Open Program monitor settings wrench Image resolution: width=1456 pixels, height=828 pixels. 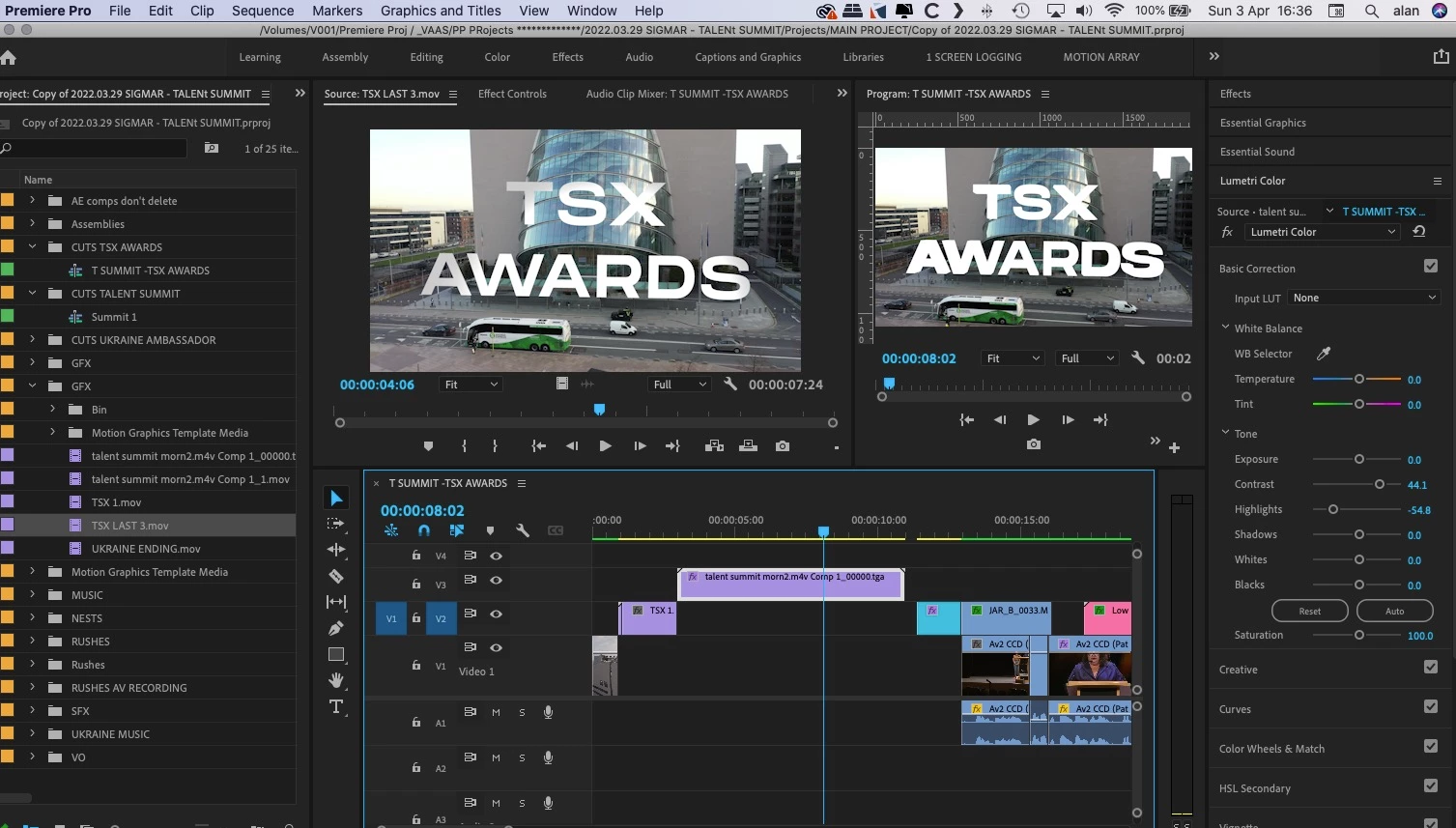tap(1138, 357)
